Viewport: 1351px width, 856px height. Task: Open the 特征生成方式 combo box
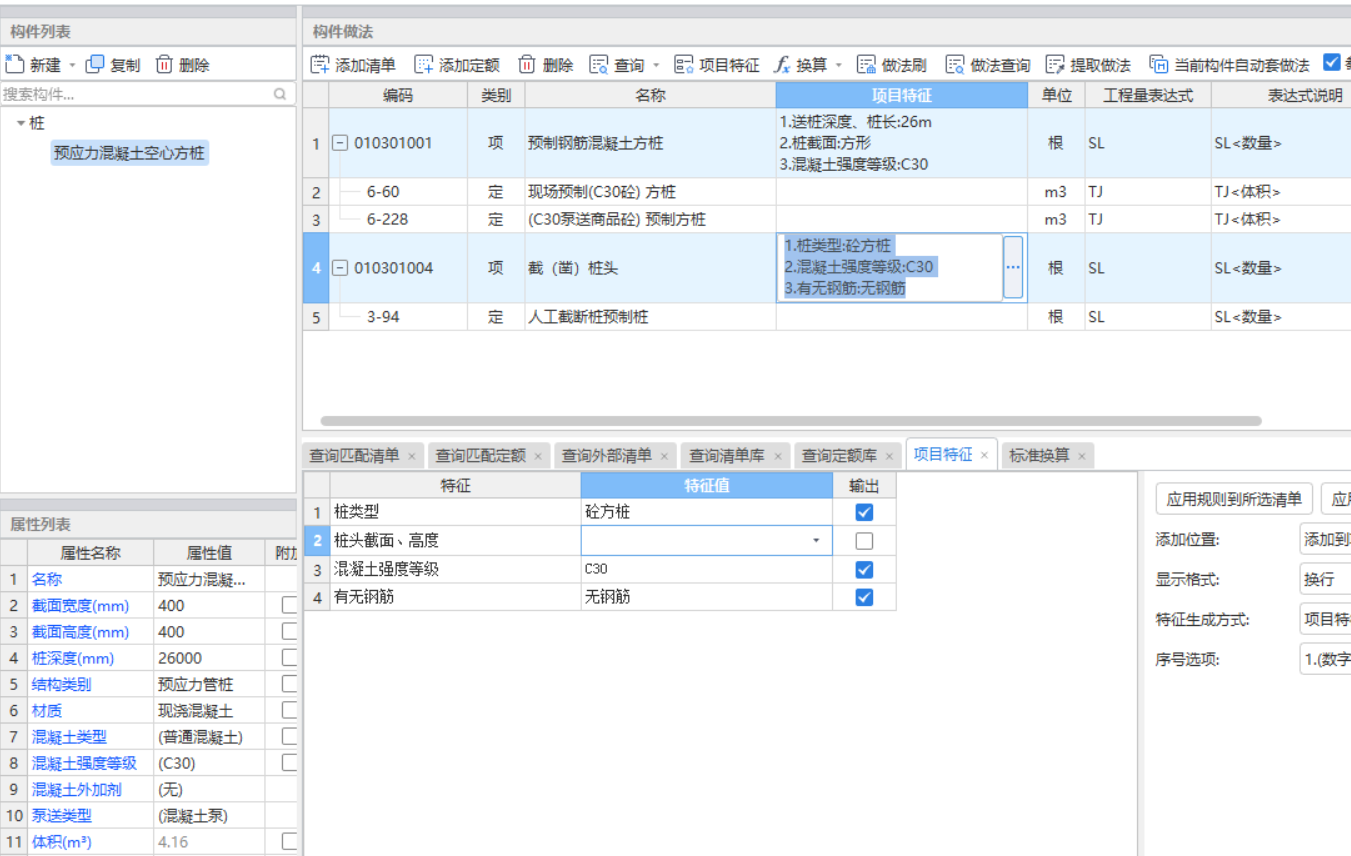[x=1325, y=620]
